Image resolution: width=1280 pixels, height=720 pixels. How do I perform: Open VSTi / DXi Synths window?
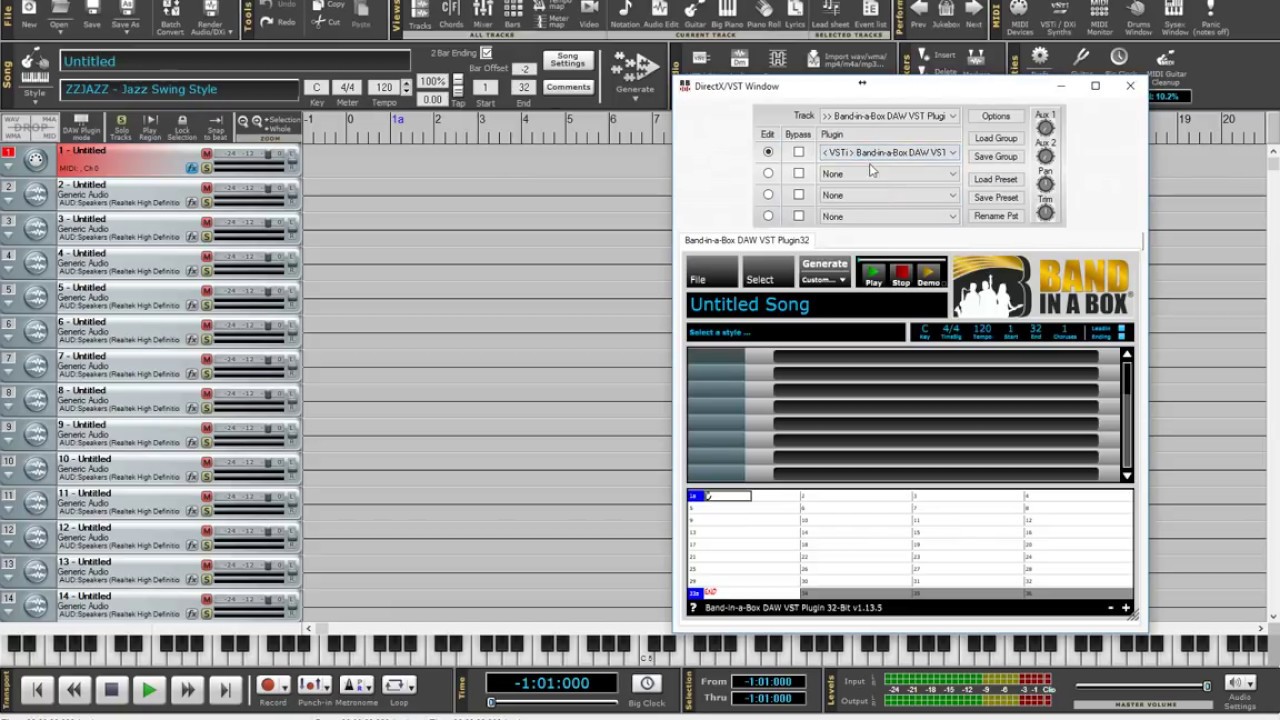(1059, 16)
